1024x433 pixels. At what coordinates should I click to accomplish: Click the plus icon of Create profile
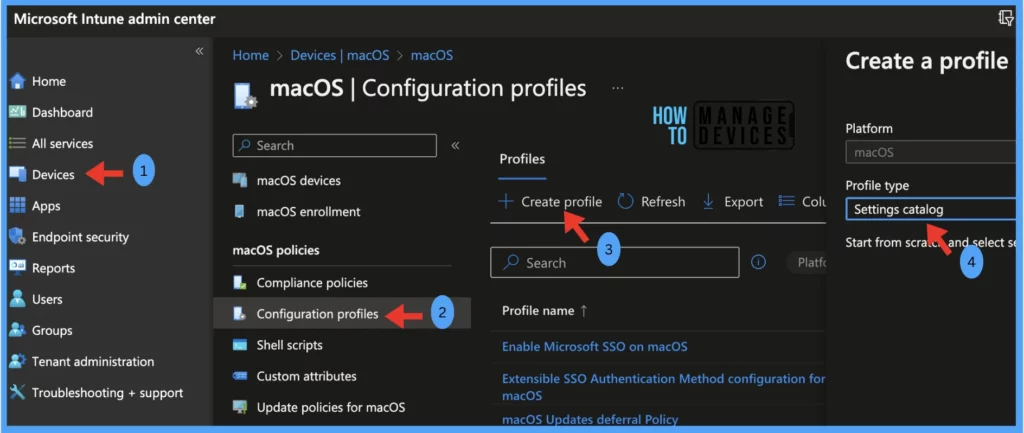(x=506, y=202)
